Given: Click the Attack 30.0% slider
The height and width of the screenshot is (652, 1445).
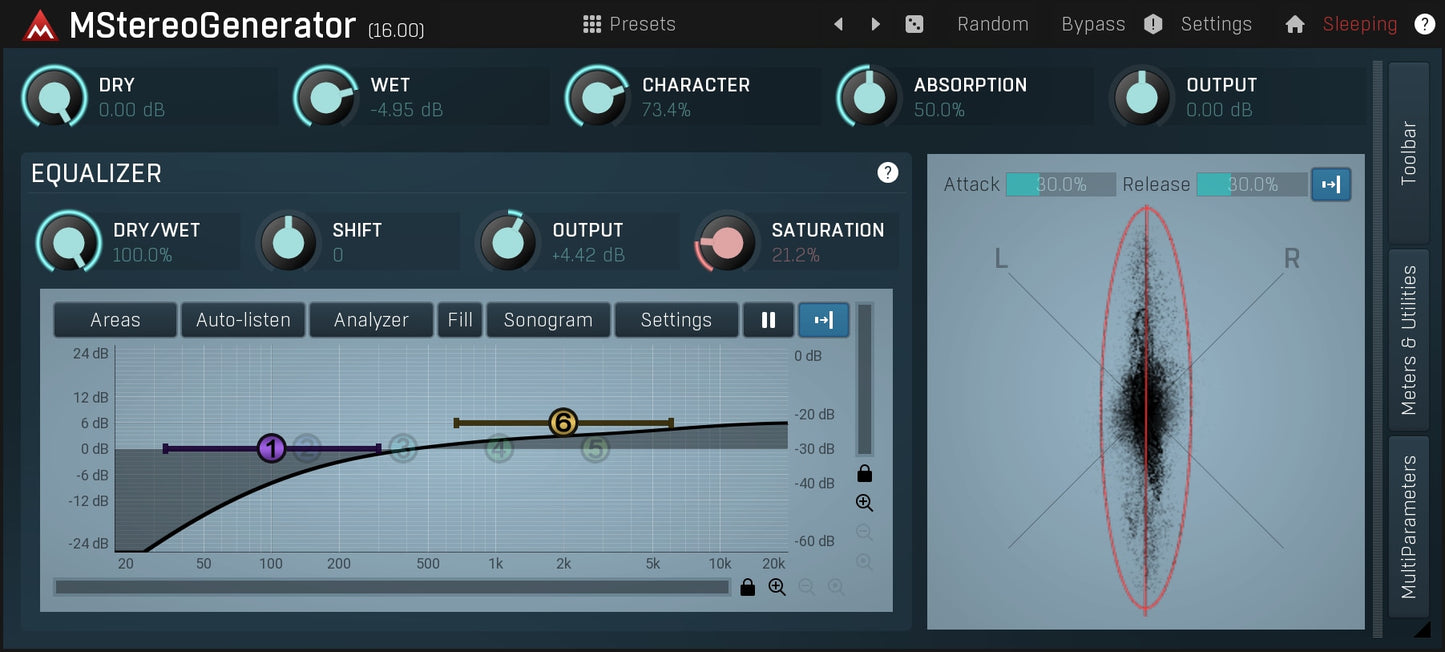Looking at the screenshot, I should (1060, 184).
